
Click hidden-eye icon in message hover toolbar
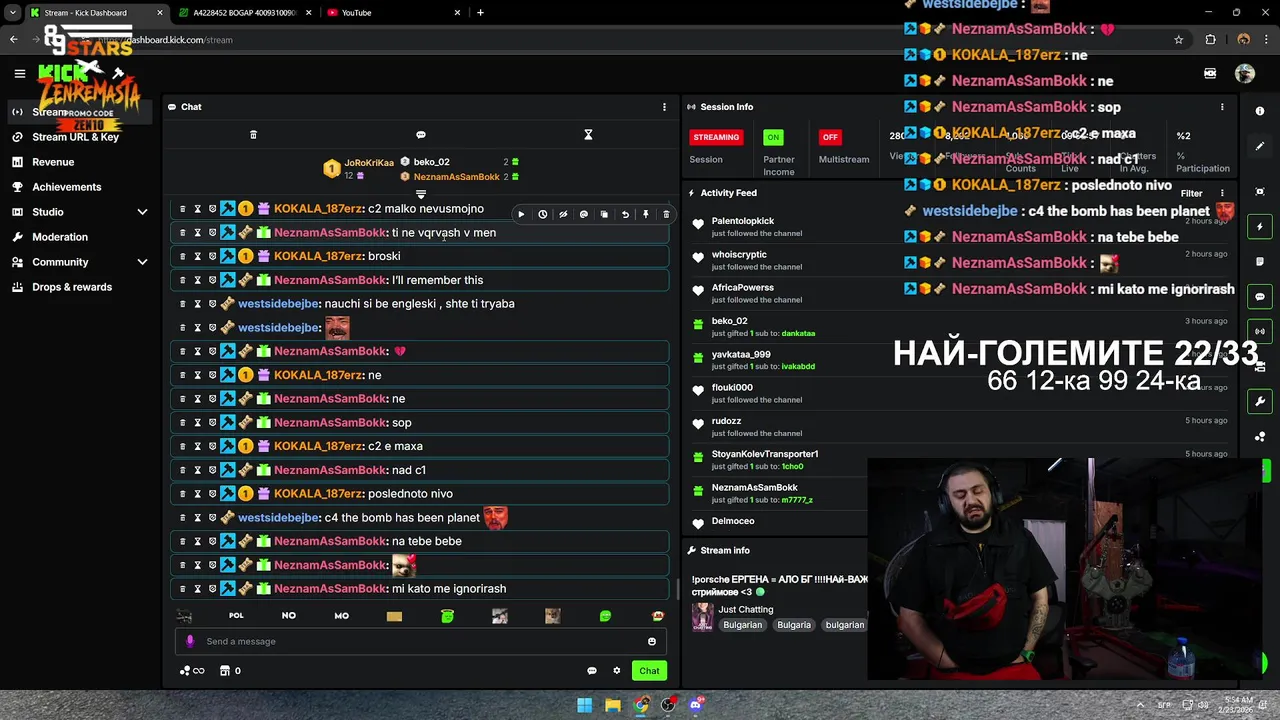point(563,214)
